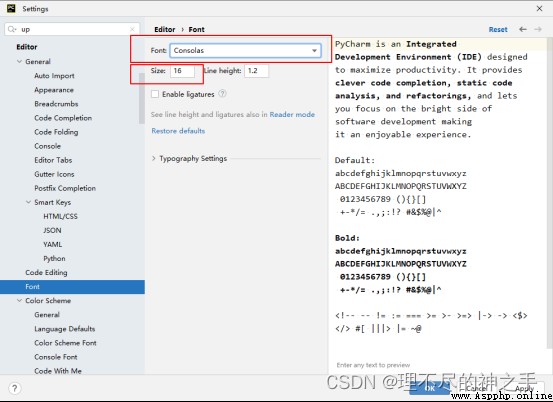Image resolution: width=553 pixels, height=402 pixels.
Task: Select Auto Import in the tree
Action: coord(54,76)
